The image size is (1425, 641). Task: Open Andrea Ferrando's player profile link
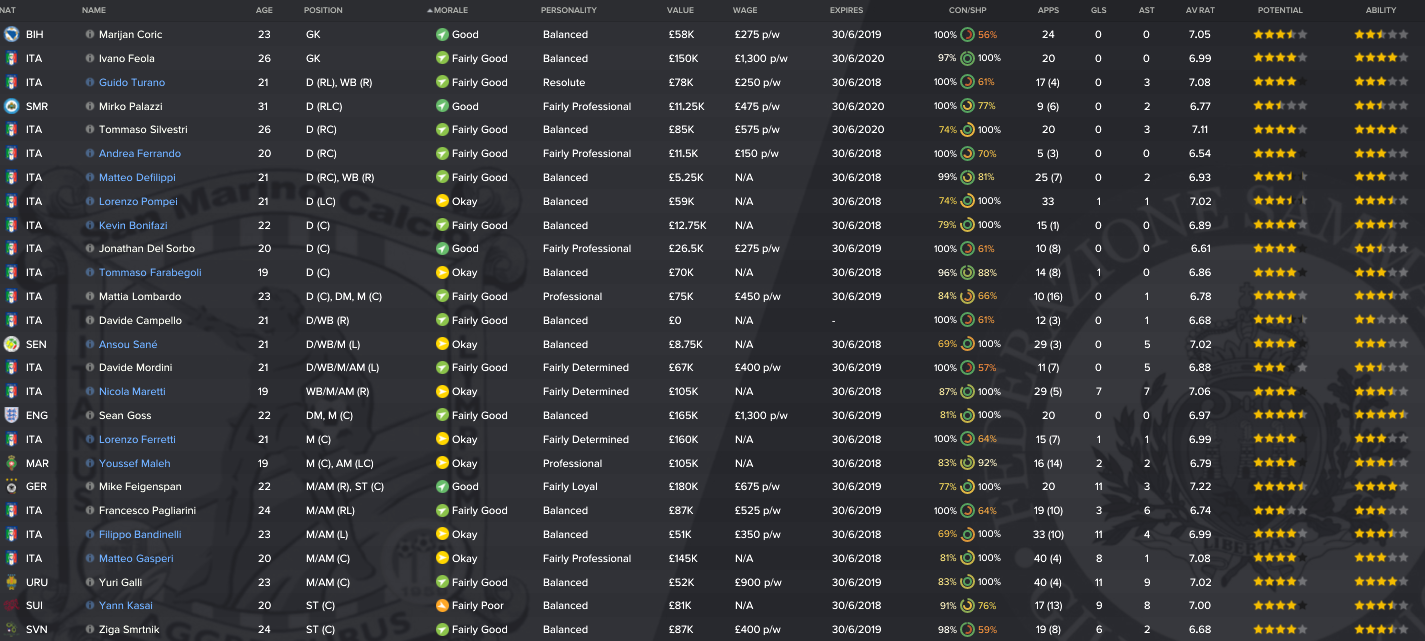click(140, 154)
